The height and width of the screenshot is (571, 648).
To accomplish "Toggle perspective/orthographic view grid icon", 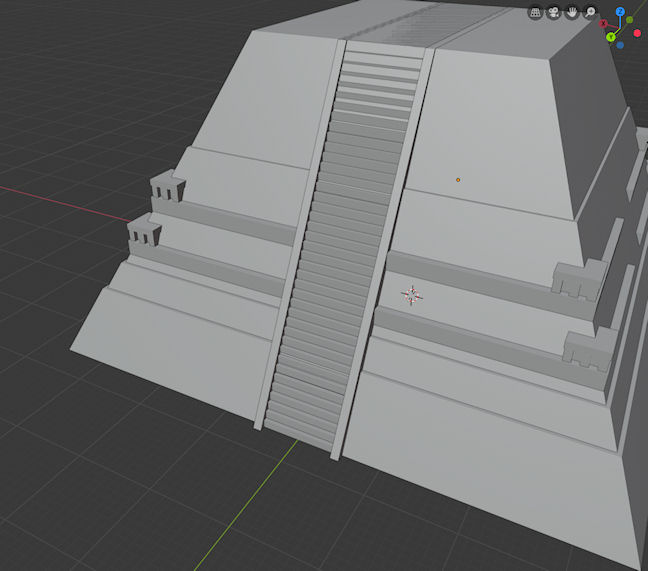I will (x=536, y=13).
